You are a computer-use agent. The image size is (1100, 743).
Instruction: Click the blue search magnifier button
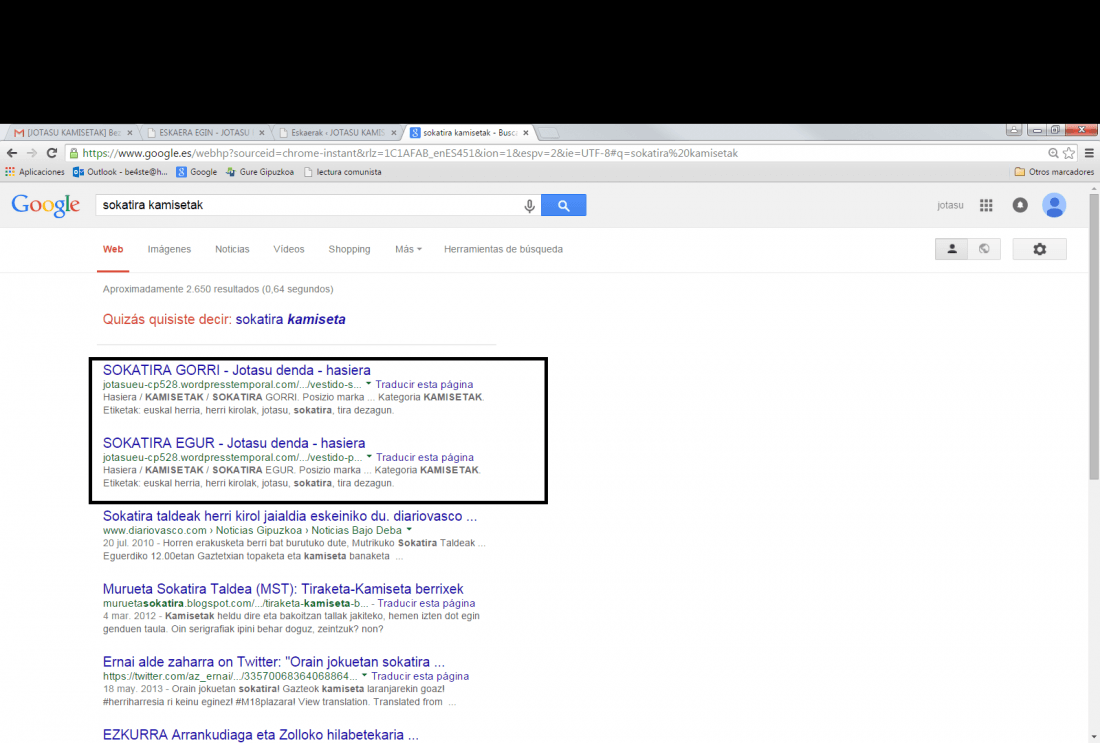tap(563, 206)
